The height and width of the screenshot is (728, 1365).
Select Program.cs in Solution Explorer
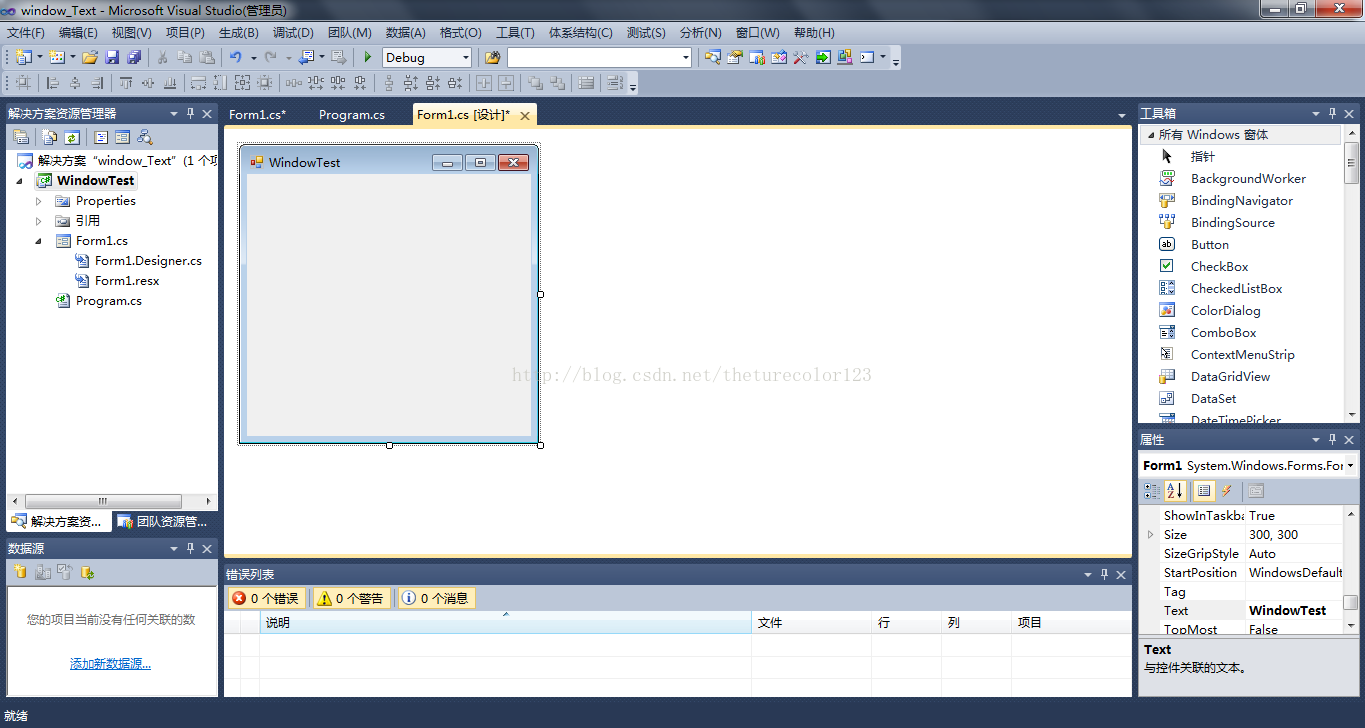108,301
